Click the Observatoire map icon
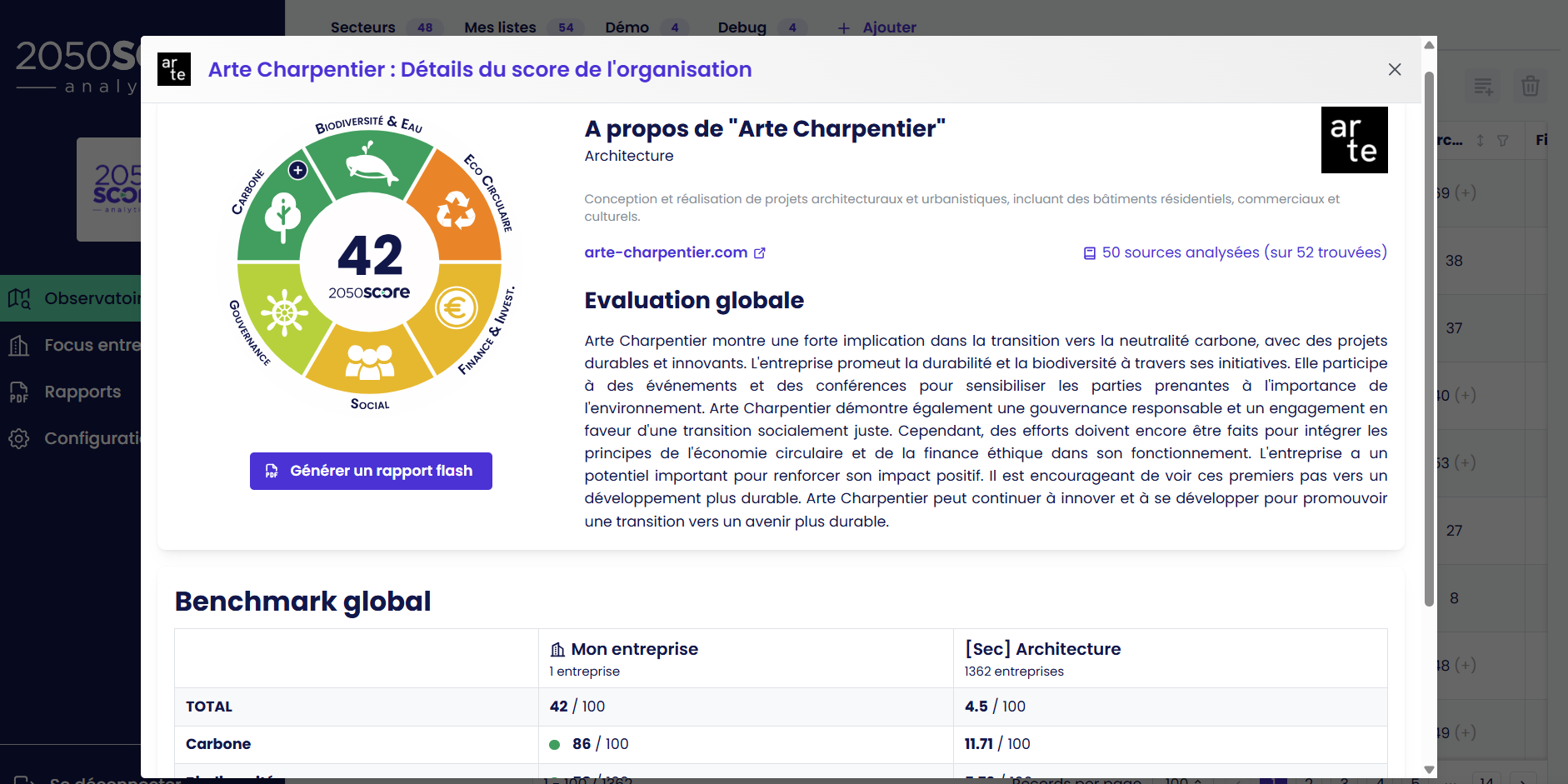1568x784 pixels. [19, 298]
